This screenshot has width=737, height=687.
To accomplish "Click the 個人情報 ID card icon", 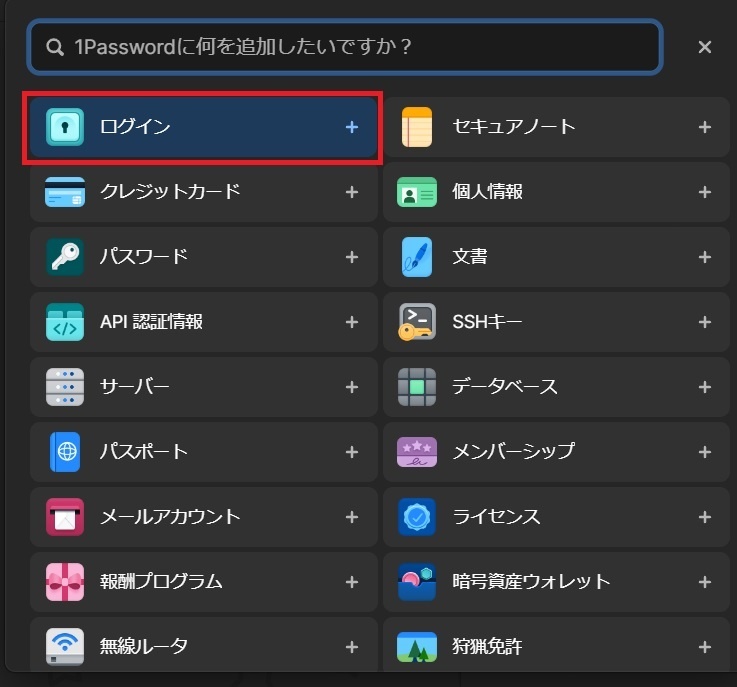I will (417, 192).
